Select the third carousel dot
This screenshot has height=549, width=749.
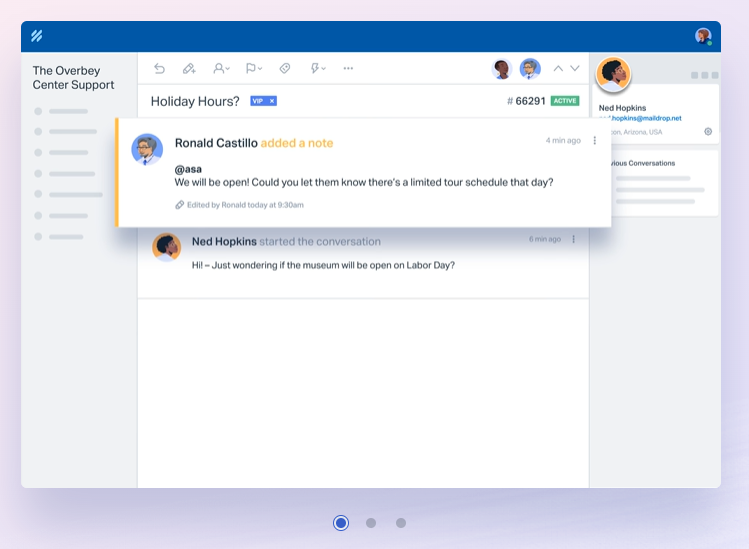pos(401,523)
